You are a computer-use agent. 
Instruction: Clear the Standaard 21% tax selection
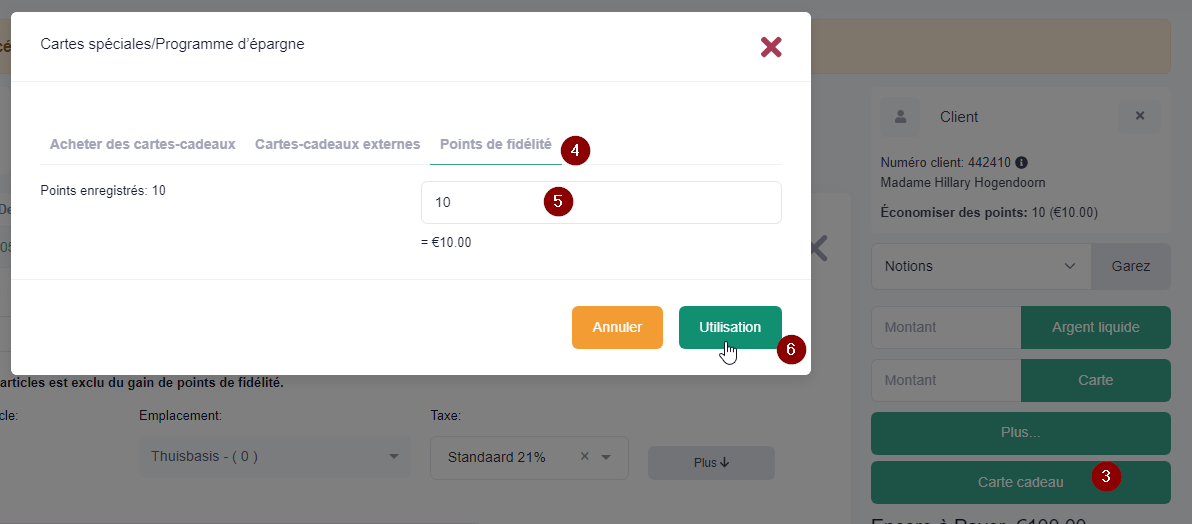point(585,457)
